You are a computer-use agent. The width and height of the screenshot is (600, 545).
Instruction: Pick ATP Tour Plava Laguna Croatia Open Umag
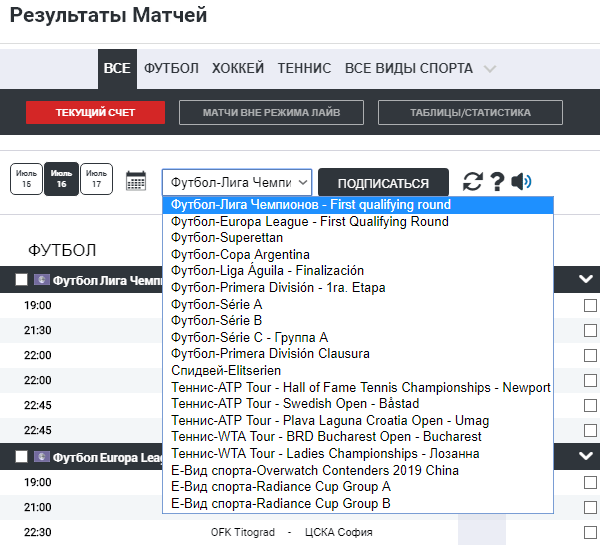(x=358, y=420)
